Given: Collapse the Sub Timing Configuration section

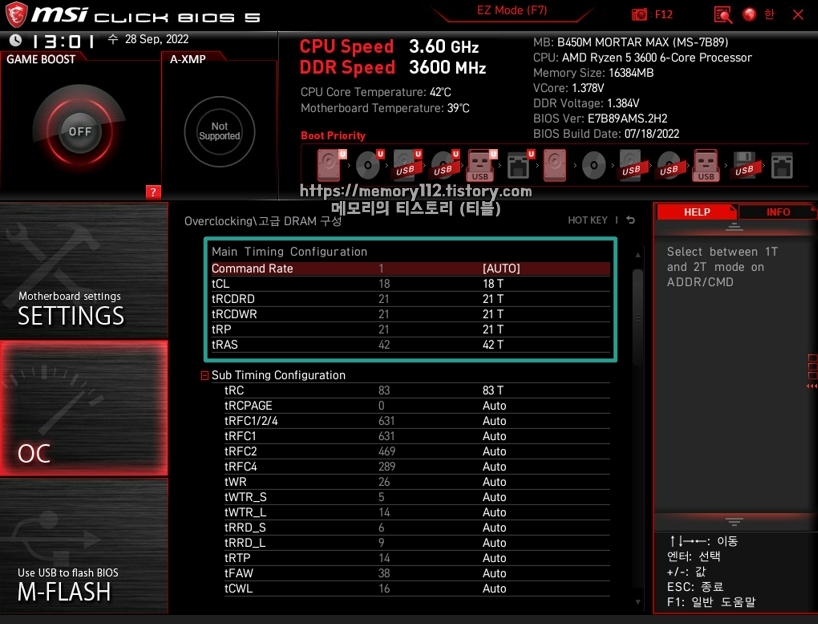Looking at the screenshot, I should [205, 375].
